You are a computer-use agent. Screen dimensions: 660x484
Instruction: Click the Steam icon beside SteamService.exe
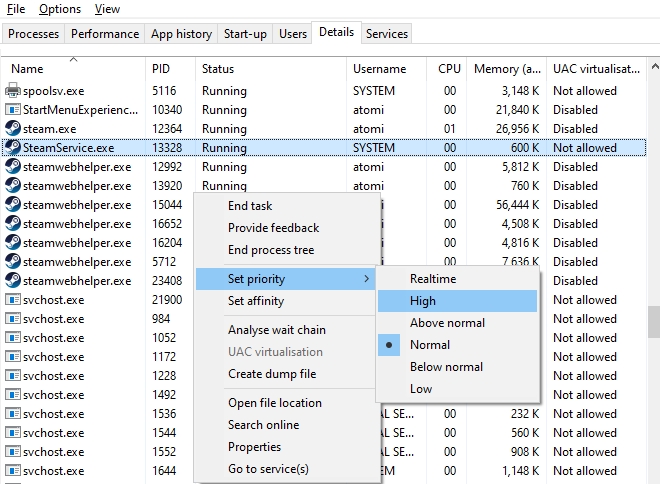coord(13,148)
